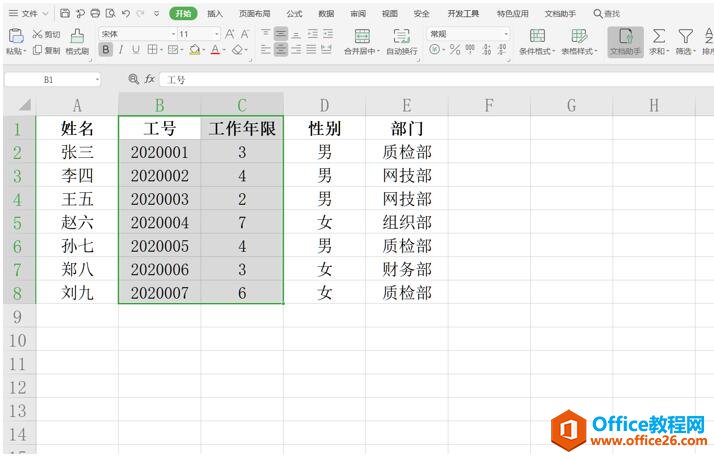Expand the quick access toolbar customize arrow
The width and height of the screenshot is (714, 458).
pyautogui.click(x=156, y=14)
